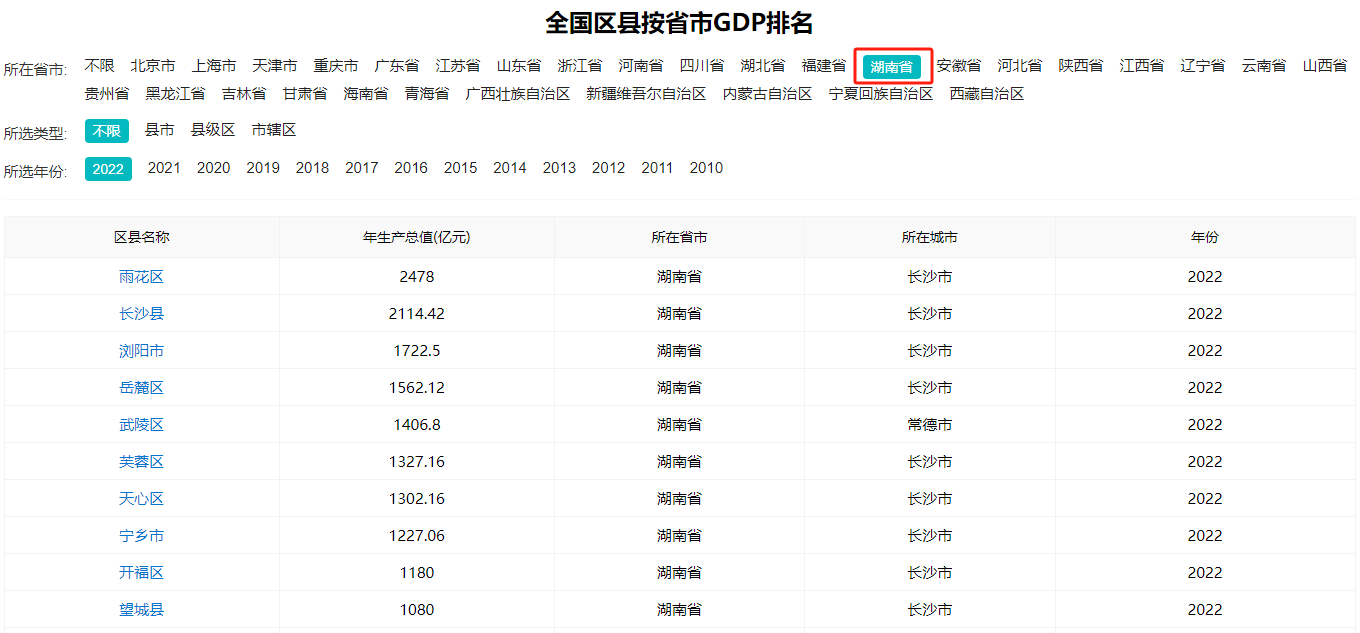
Task: Open 芙蓉区 district link
Action: 141,462
